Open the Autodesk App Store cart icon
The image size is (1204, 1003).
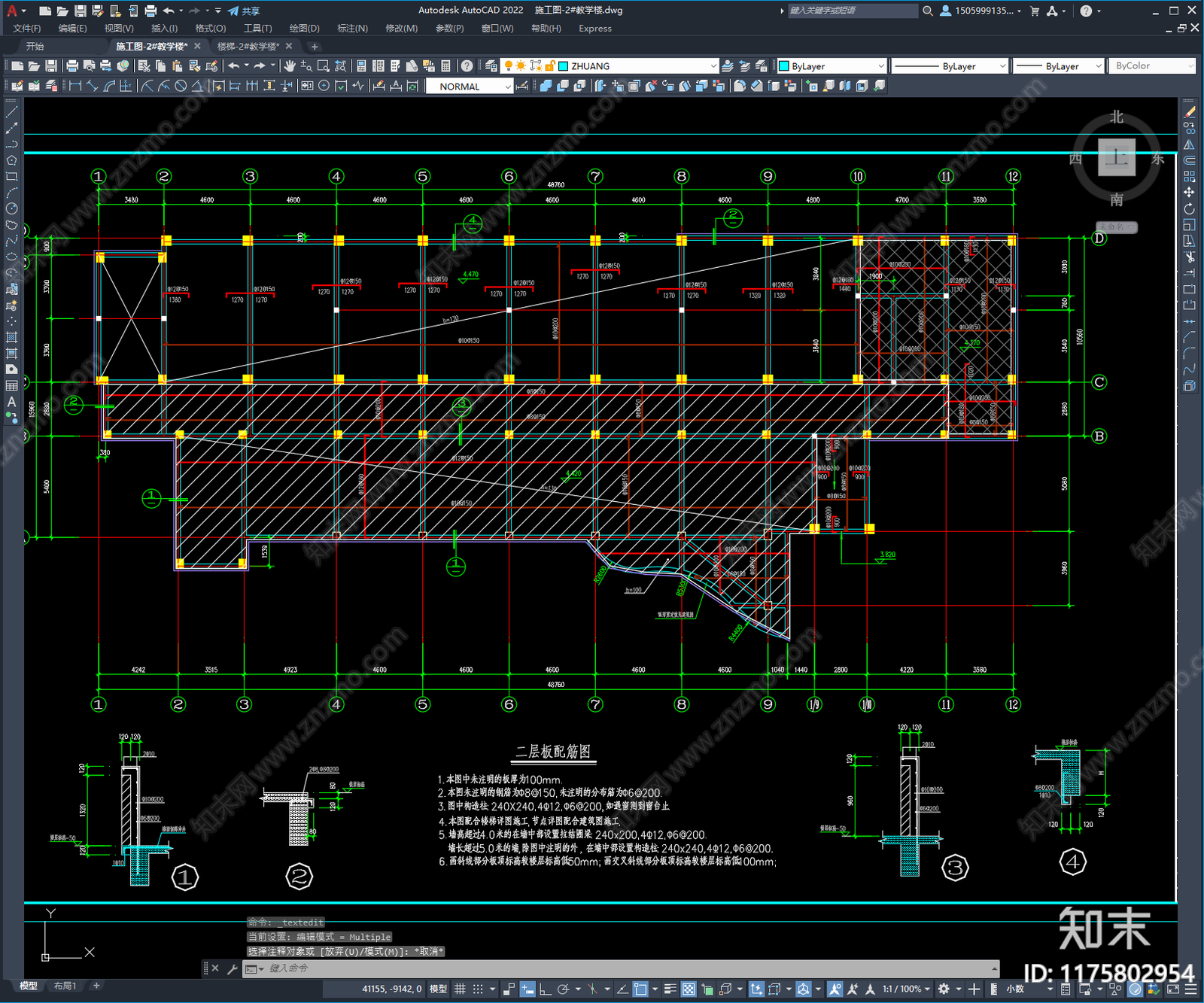pos(1035,11)
